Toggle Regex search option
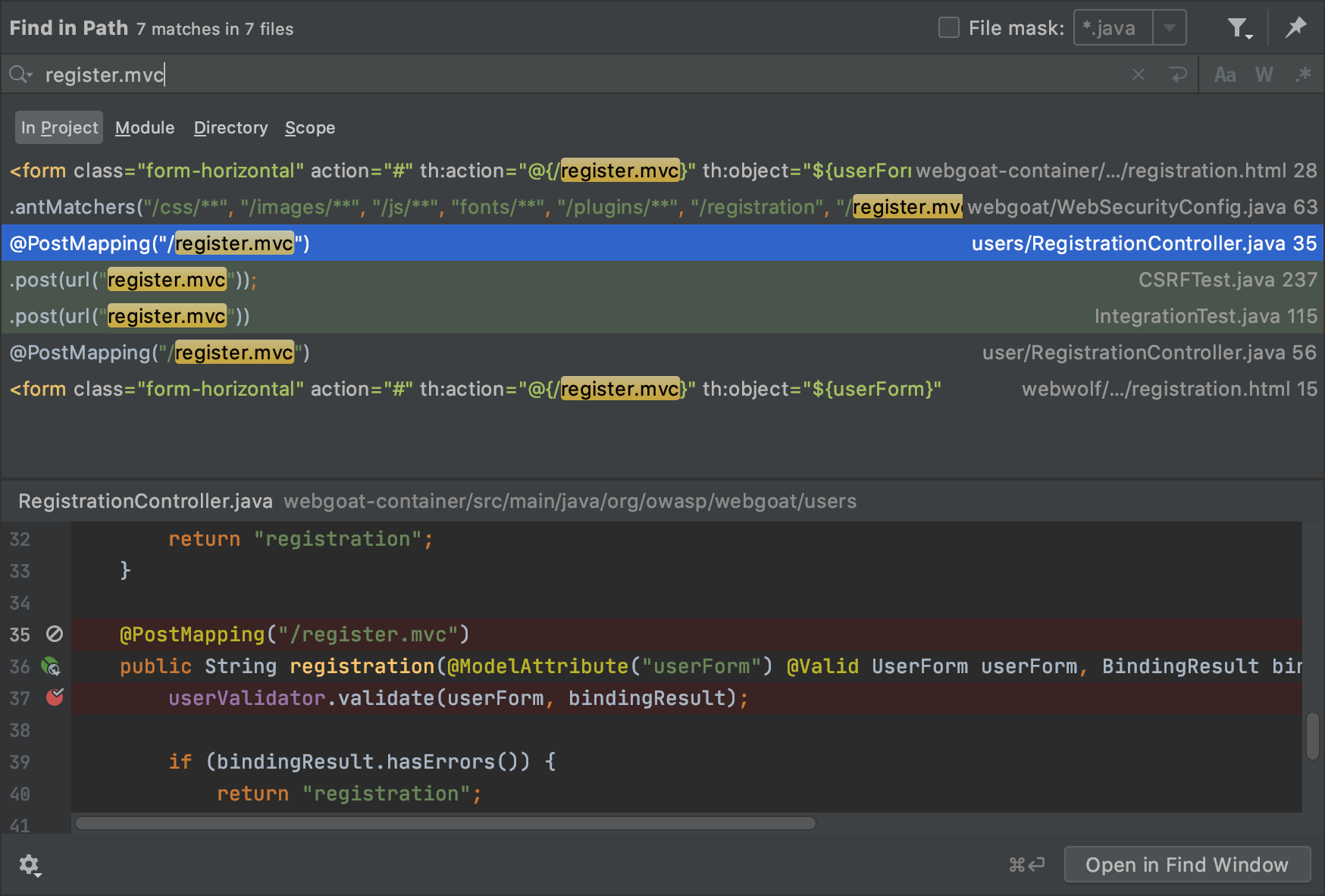1325x896 pixels. click(1303, 74)
